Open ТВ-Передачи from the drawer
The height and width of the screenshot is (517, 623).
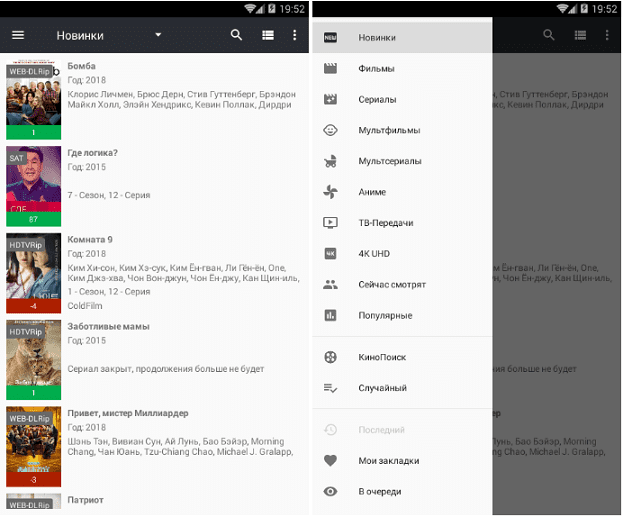pyautogui.click(x=385, y=223)
